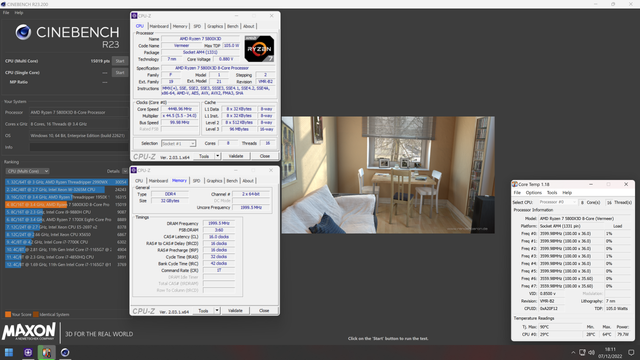This screenshot has height=360, width=640.
Task: Start the CPU Multi Core test
Action: point(120,61)
